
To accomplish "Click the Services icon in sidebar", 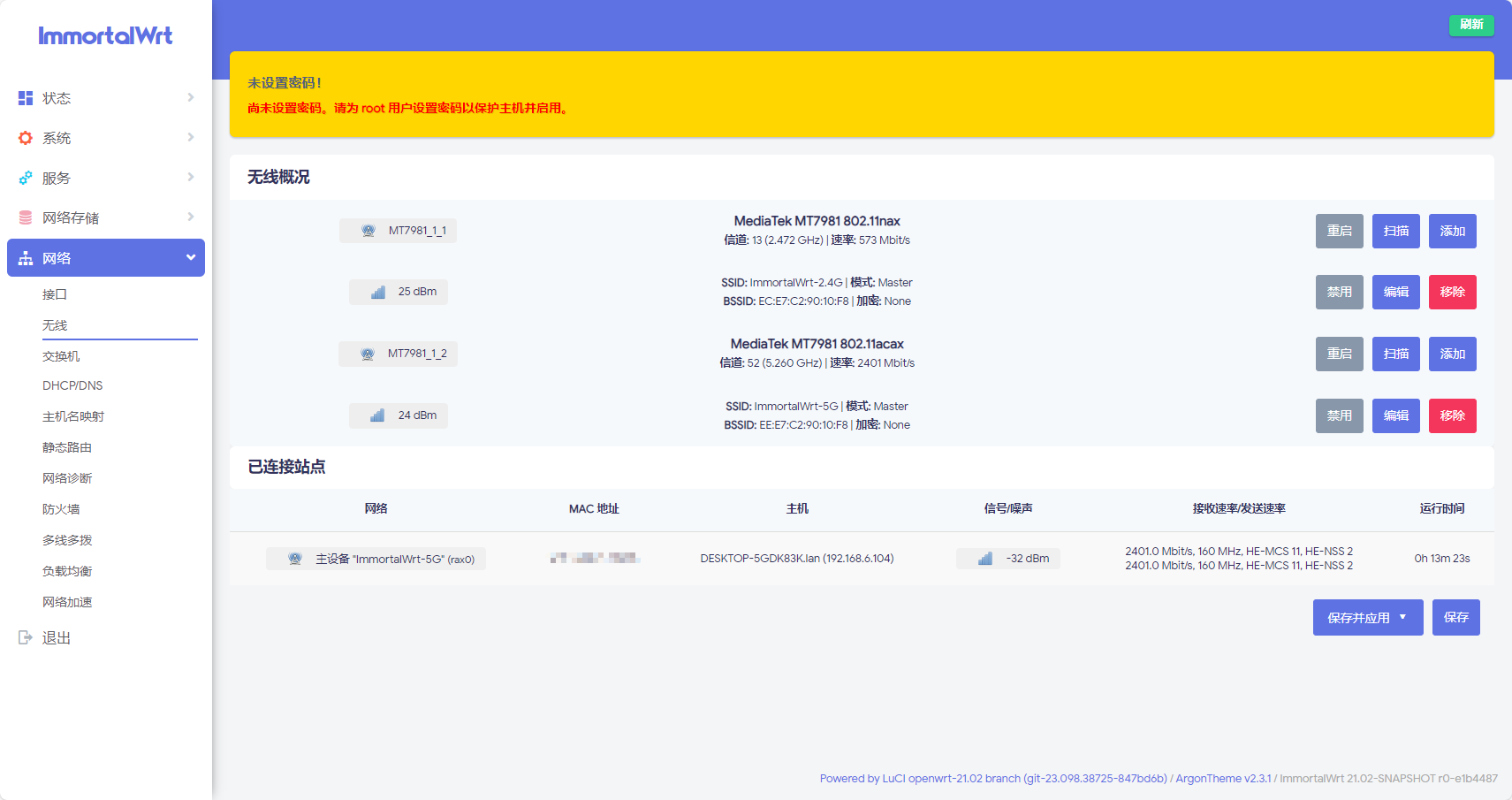I will 26,178.
